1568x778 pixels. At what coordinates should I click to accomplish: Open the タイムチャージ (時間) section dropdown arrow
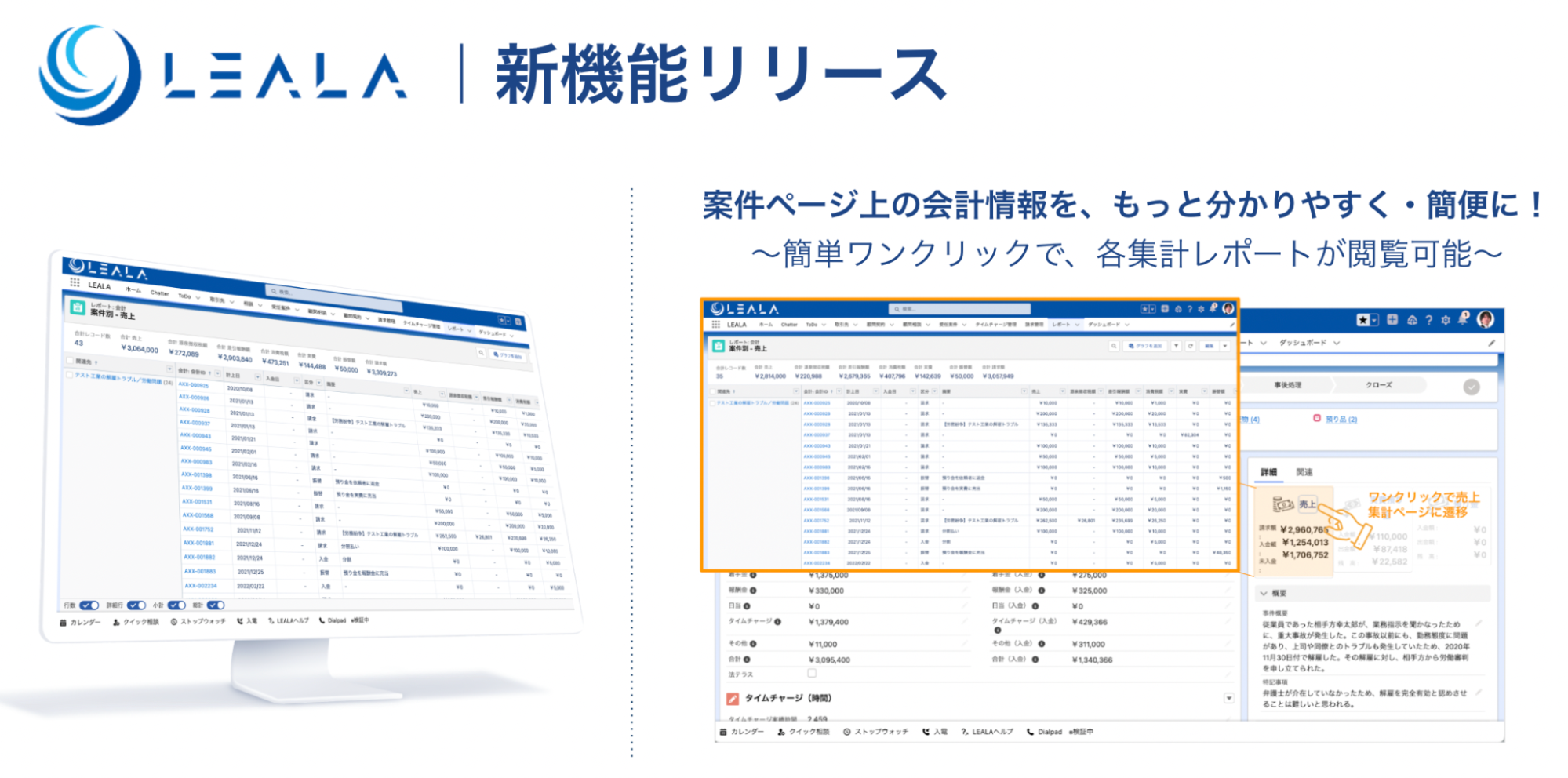[1229, 698]
